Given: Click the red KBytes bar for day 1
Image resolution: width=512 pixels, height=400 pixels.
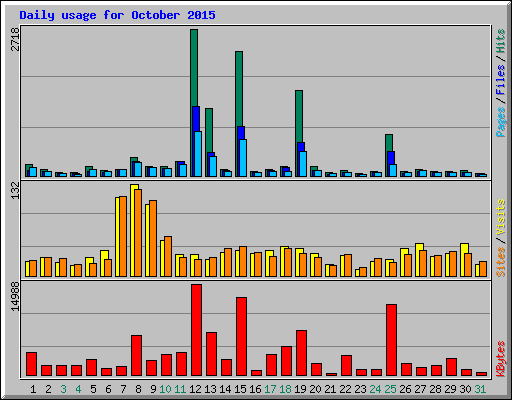Looking at the screenshot, I should point(31,364).
